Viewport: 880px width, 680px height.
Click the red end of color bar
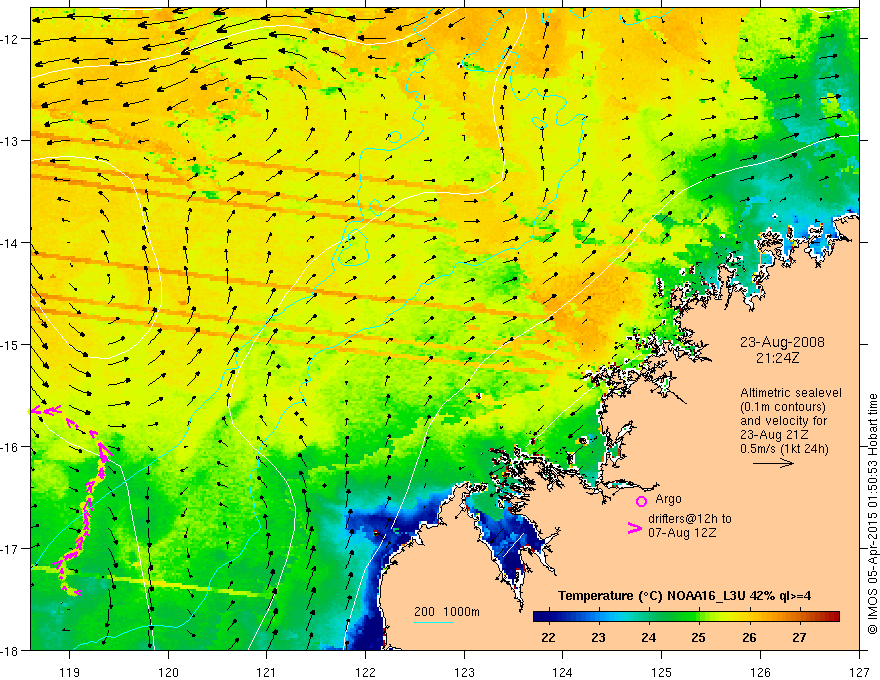pyautogui.click(x=832, y=616)
